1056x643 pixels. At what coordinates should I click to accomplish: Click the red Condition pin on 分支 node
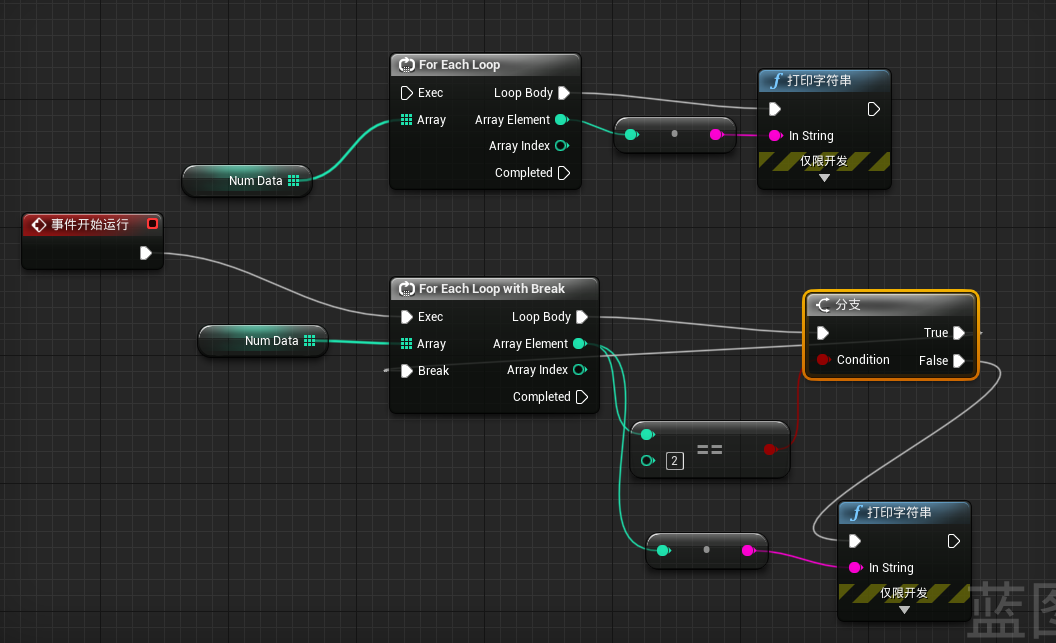[x=823, y=360]
